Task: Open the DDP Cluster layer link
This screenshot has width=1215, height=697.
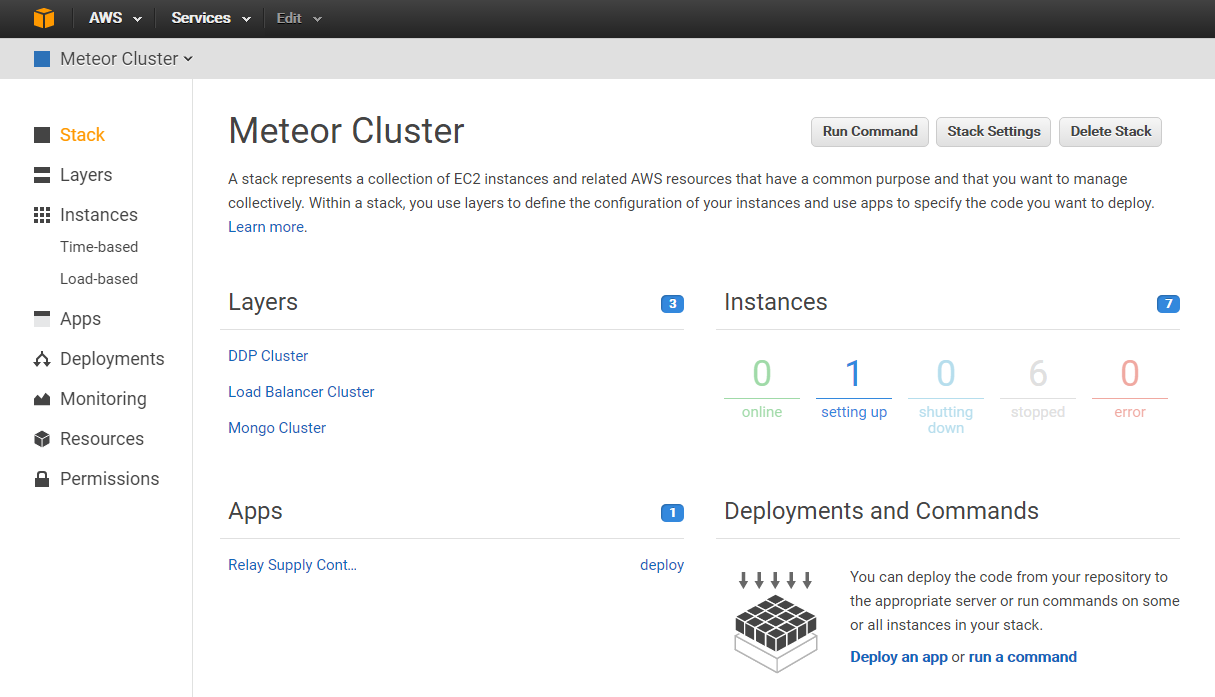Action: [x=268, y=356]
